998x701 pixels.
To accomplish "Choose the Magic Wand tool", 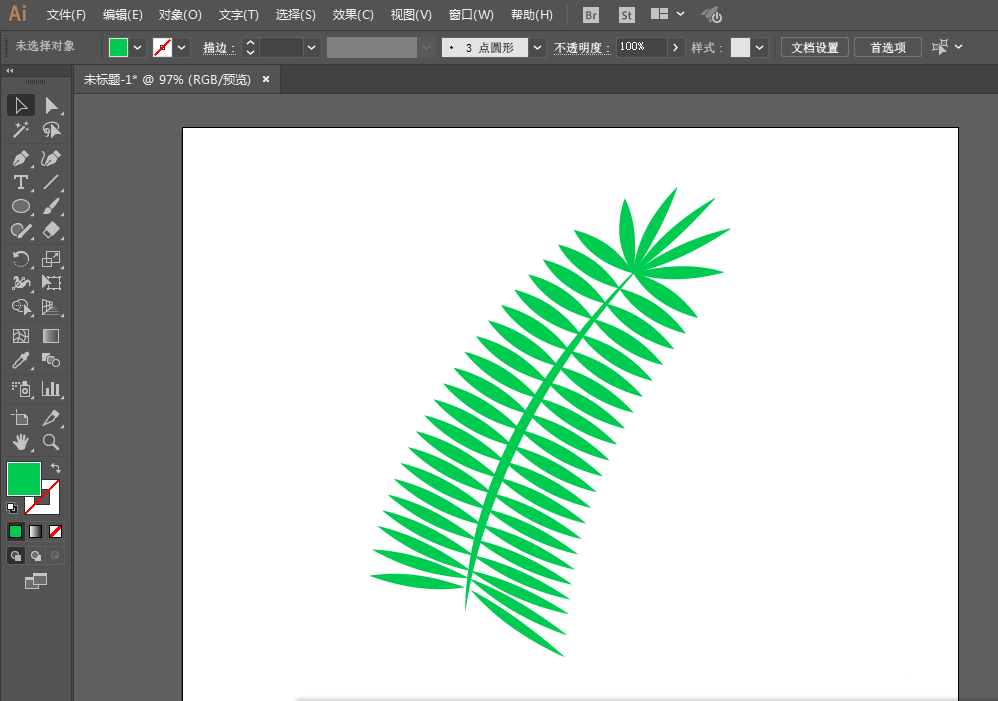I will [20, 130].
